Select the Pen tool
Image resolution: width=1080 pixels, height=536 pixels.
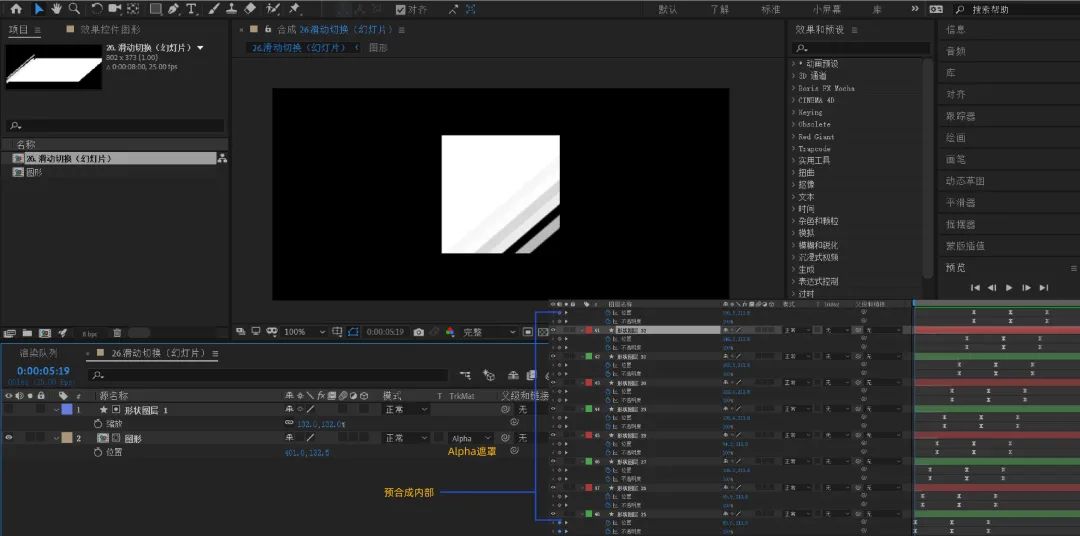(x=173, y=9)
